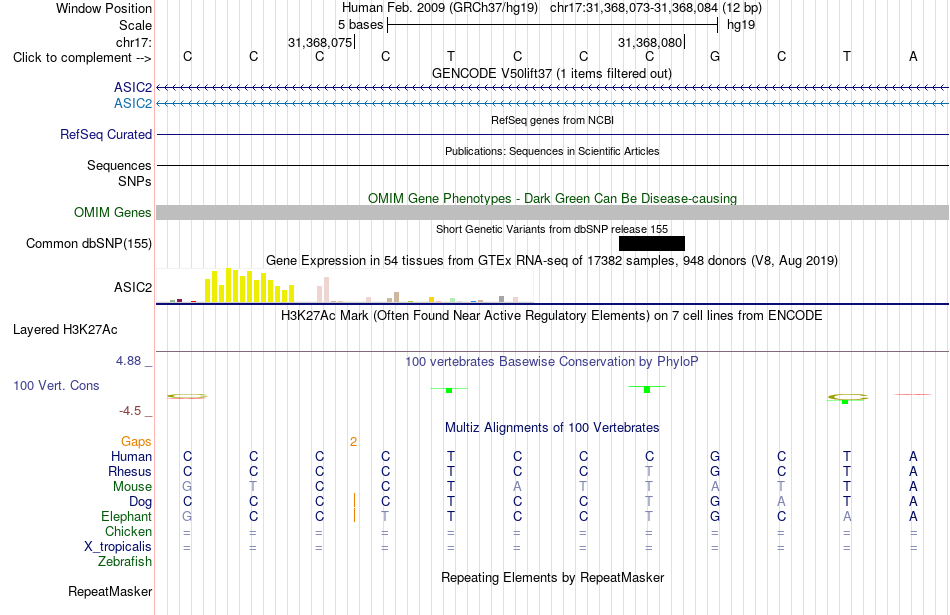Open the Layered H3K27Ac track label
Screen dimensions: 950x615
65,330
